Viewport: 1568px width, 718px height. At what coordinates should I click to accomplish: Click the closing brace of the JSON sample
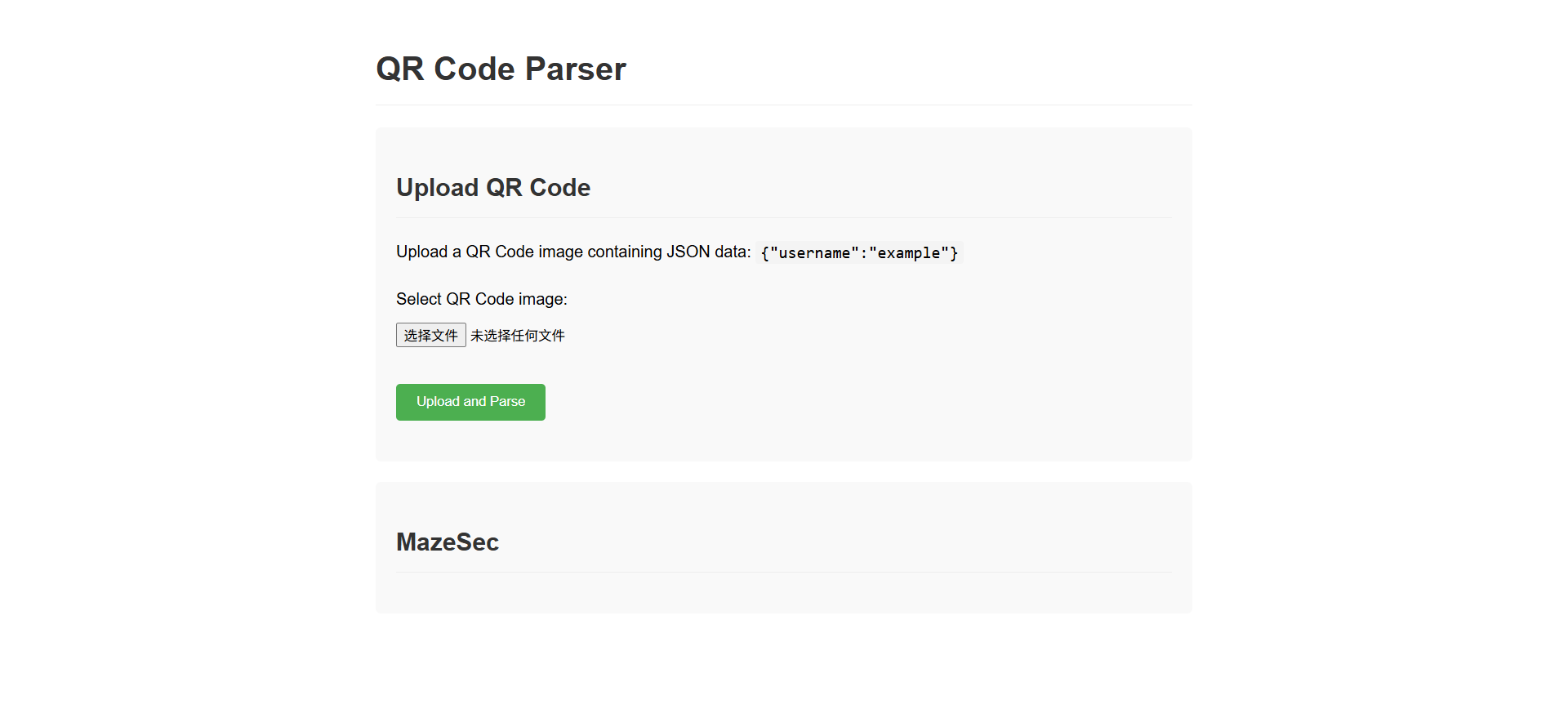(954, 253)
